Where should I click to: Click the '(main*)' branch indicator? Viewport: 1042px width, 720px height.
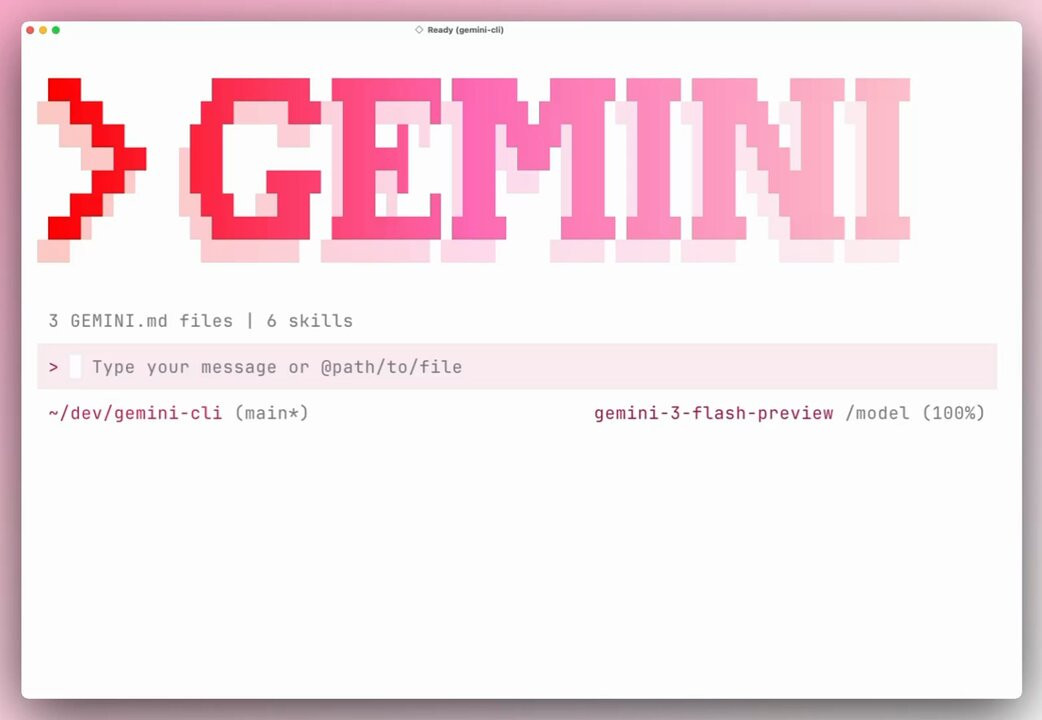[x=272, y=413]
